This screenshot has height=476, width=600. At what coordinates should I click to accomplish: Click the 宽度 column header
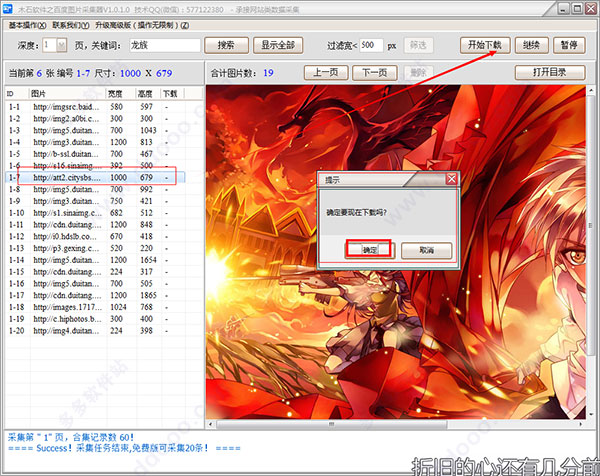121,94
